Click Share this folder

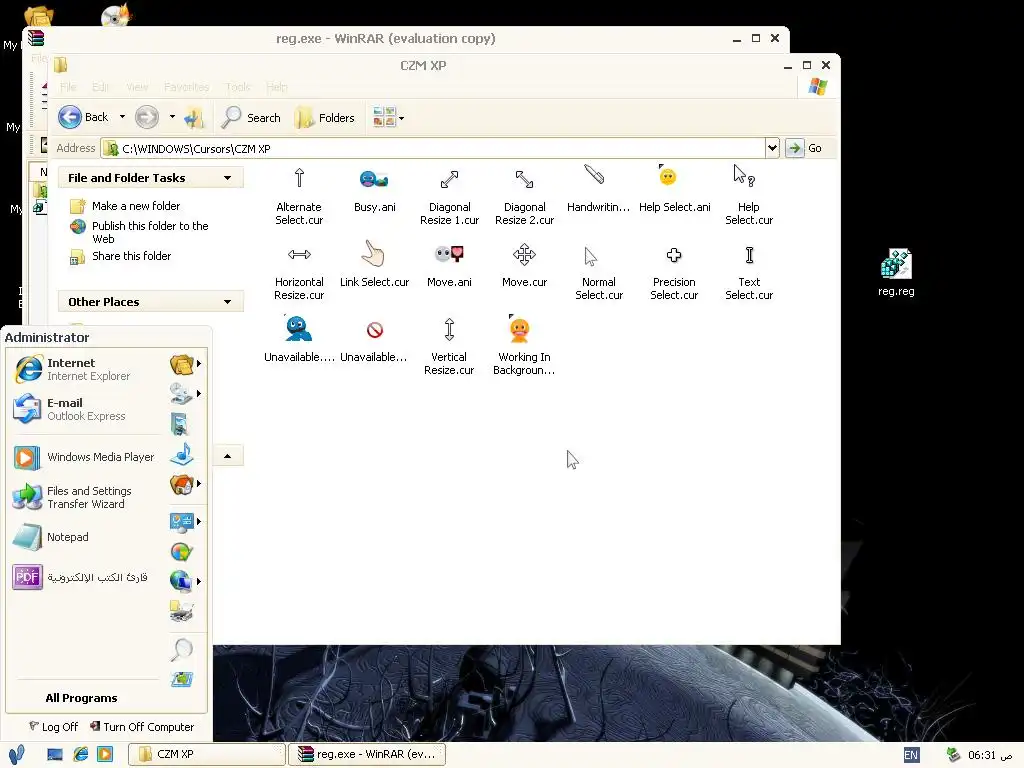point(121,257)
